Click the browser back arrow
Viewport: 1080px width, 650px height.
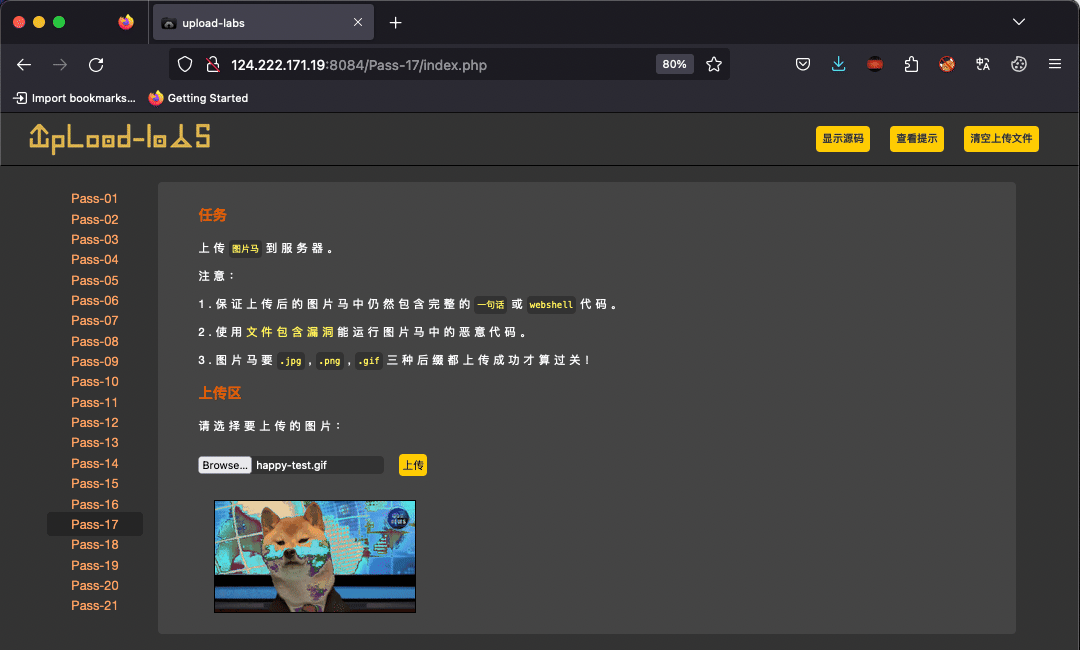click(x=24, y=65)
